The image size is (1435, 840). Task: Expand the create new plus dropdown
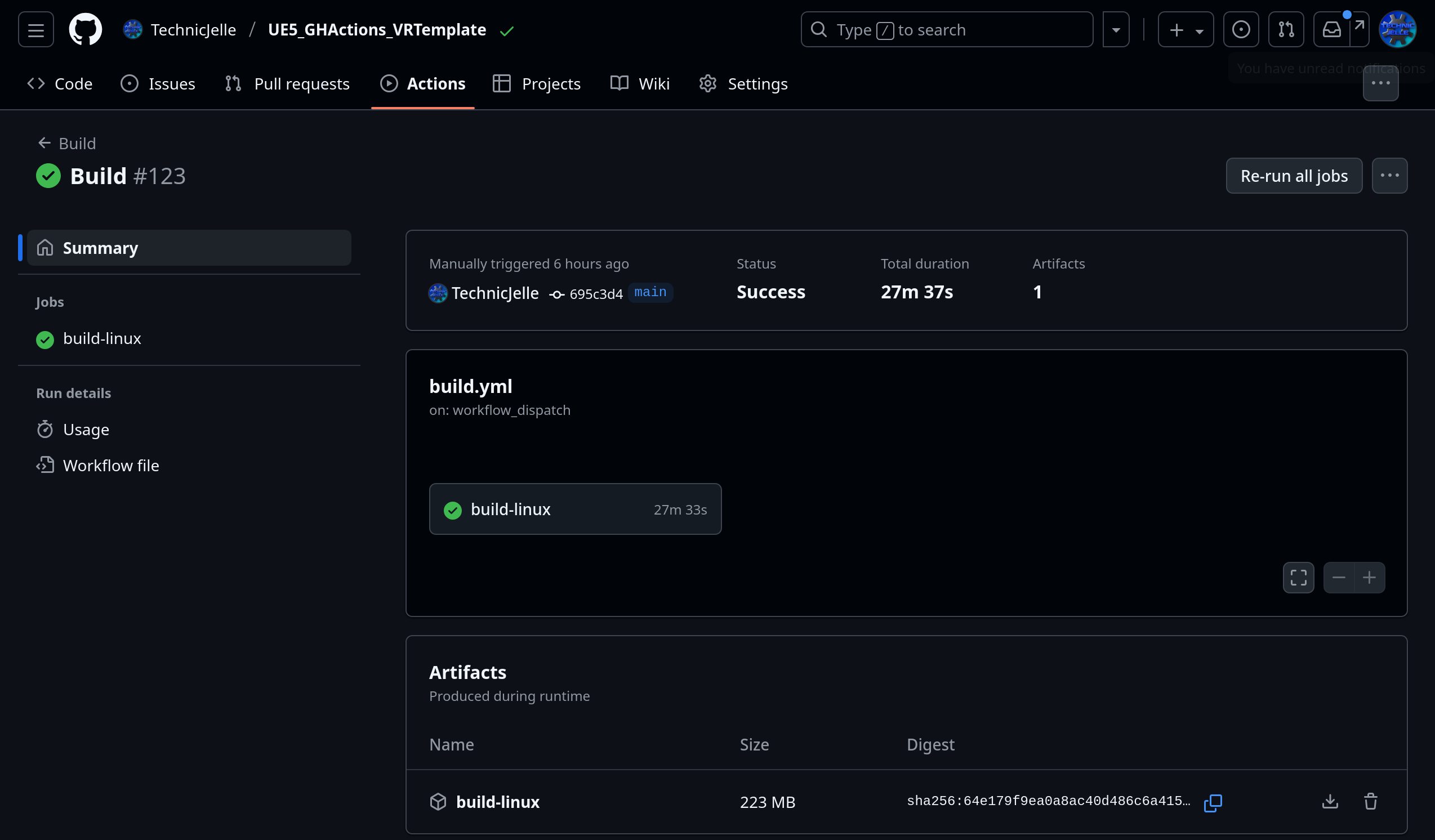(1186, 30)
